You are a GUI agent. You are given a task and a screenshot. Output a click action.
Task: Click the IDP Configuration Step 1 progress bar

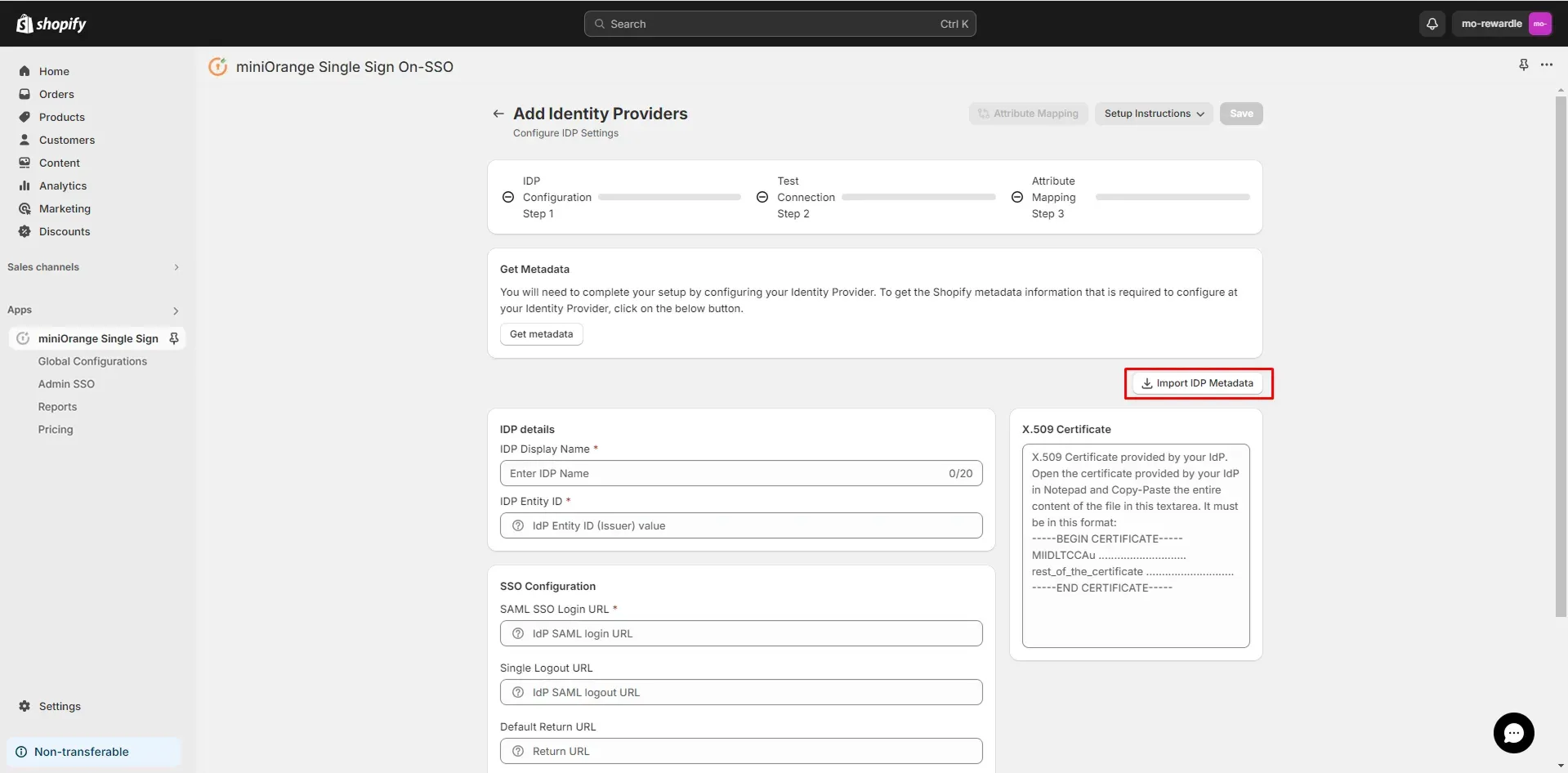click(x=669, y=197)
